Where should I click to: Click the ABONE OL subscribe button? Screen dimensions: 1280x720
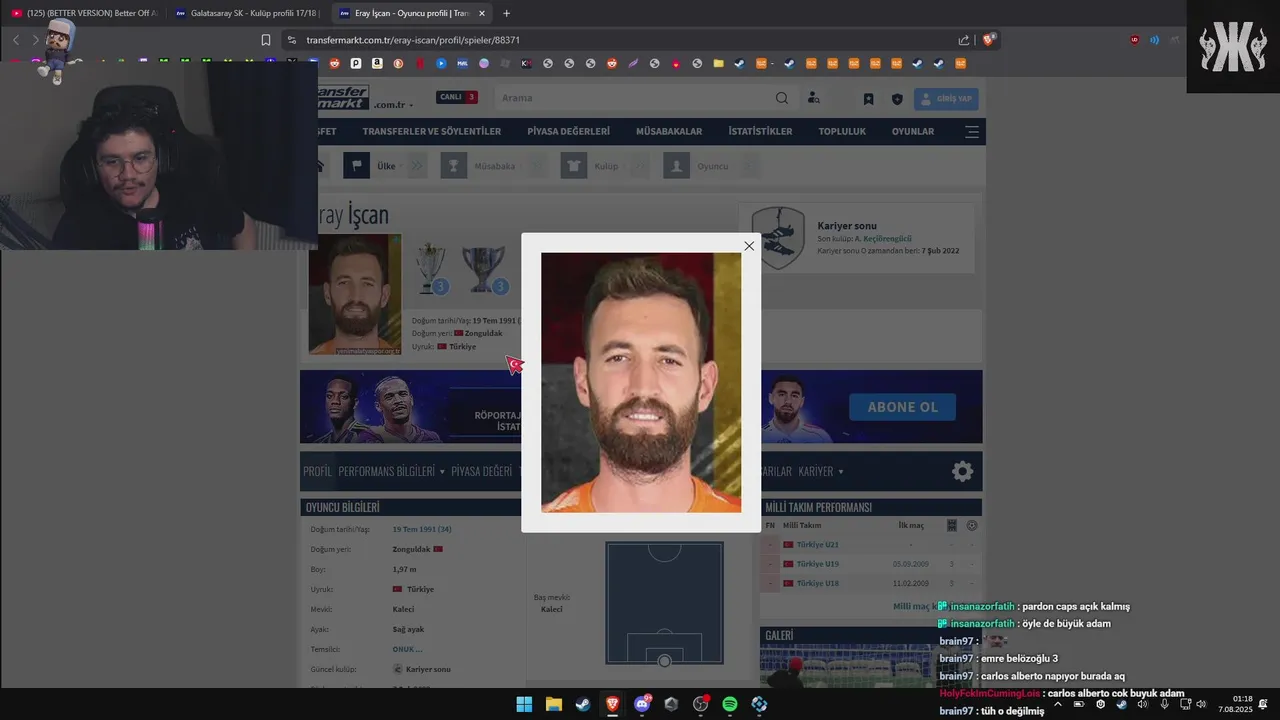tap(902, 407)
